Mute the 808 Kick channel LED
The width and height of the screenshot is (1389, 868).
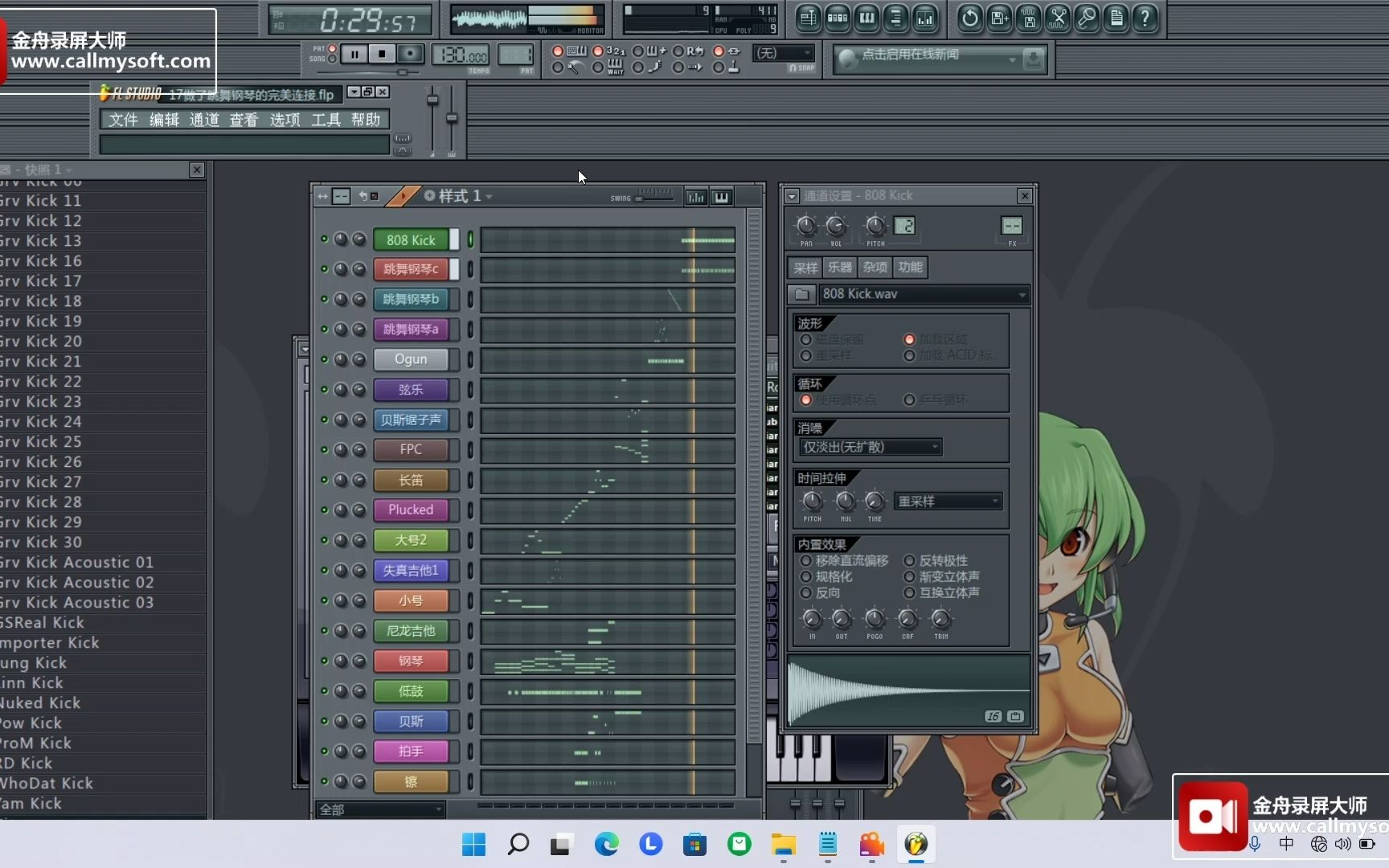324,239
